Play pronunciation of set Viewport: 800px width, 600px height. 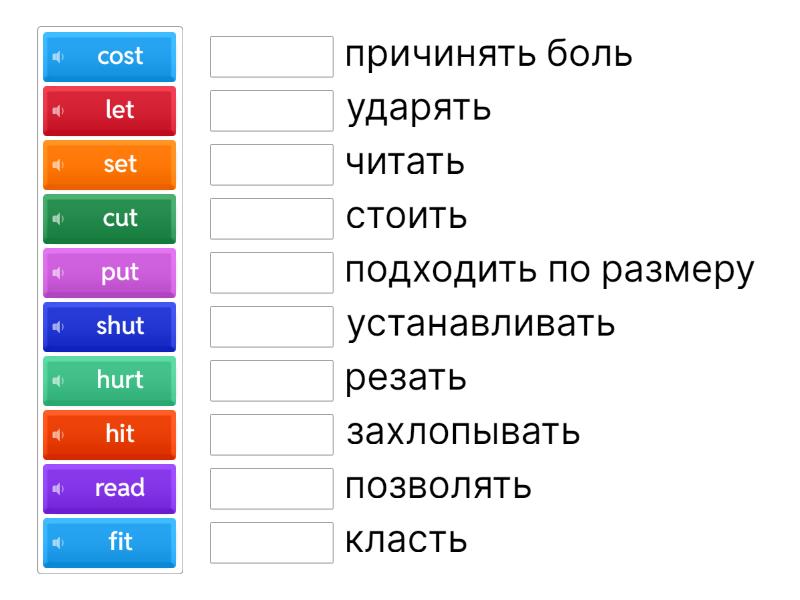pyautogui.click(x=58, y=165)
